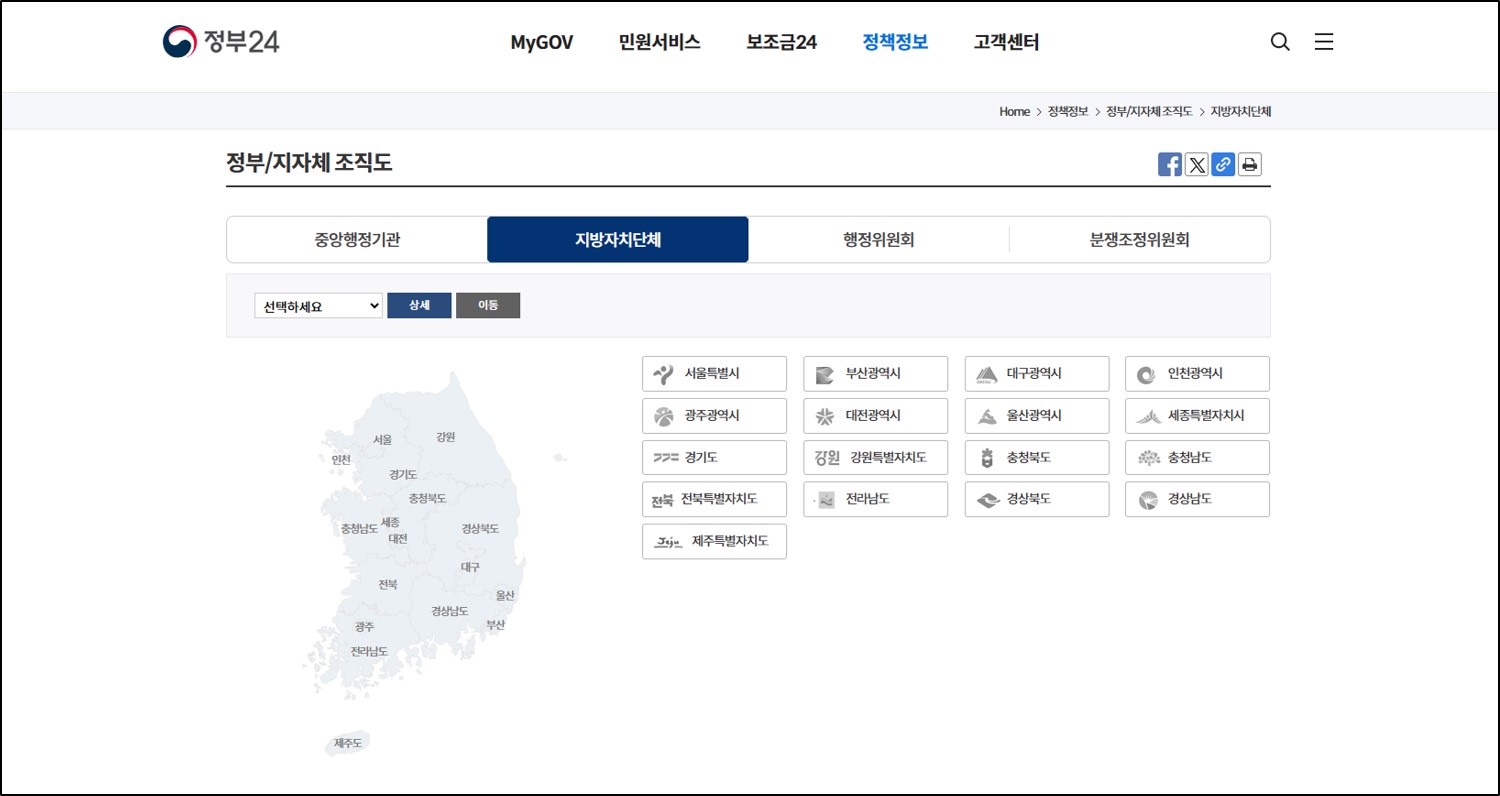This screenshot has width=1500, height=796.
Task: Open the hamburger menu
Action: coord(1324,42)
